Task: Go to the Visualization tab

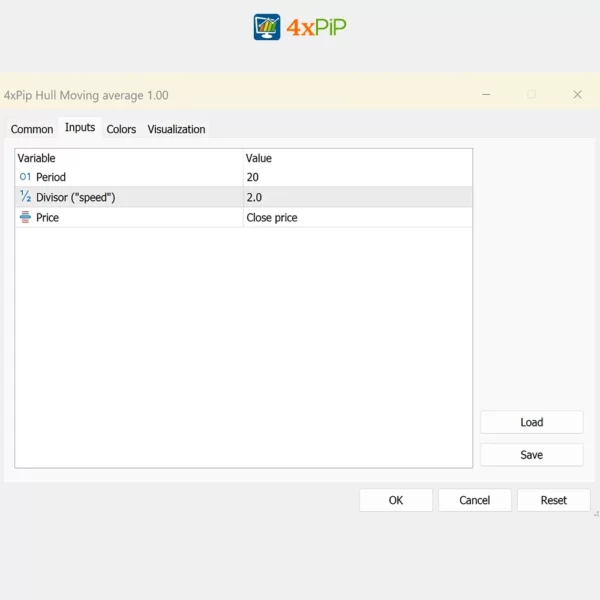Action: click(176, 129)
